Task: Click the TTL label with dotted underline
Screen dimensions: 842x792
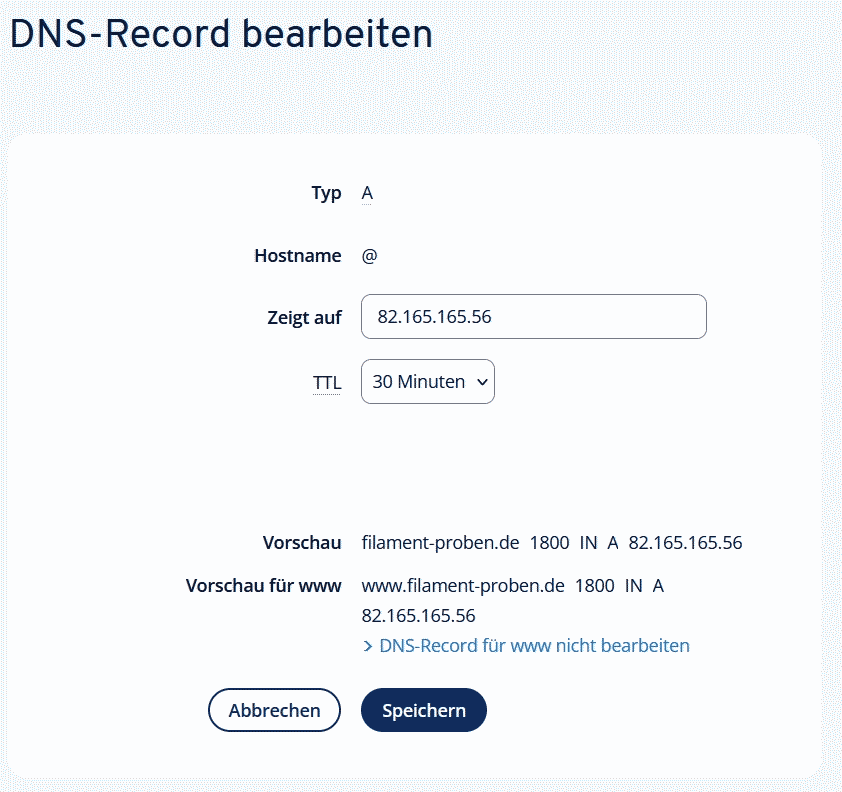Action: coord(327,383)
